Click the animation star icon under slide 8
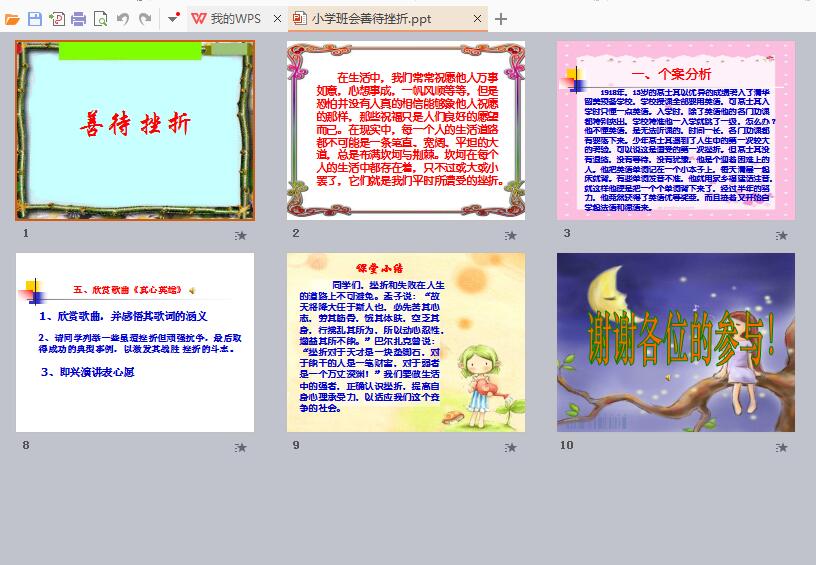Screen dimensions: 816x565 [x=240, y=447]
